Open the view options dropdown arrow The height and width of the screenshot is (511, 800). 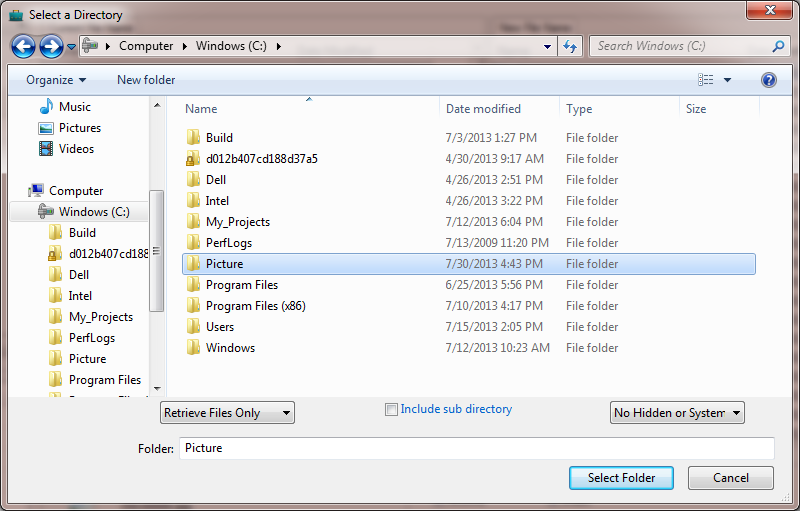[x=728, y=80]
